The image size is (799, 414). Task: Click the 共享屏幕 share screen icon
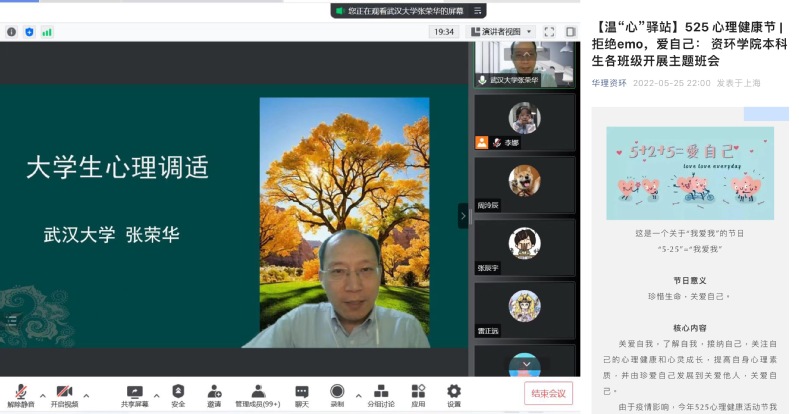(135, 394)
